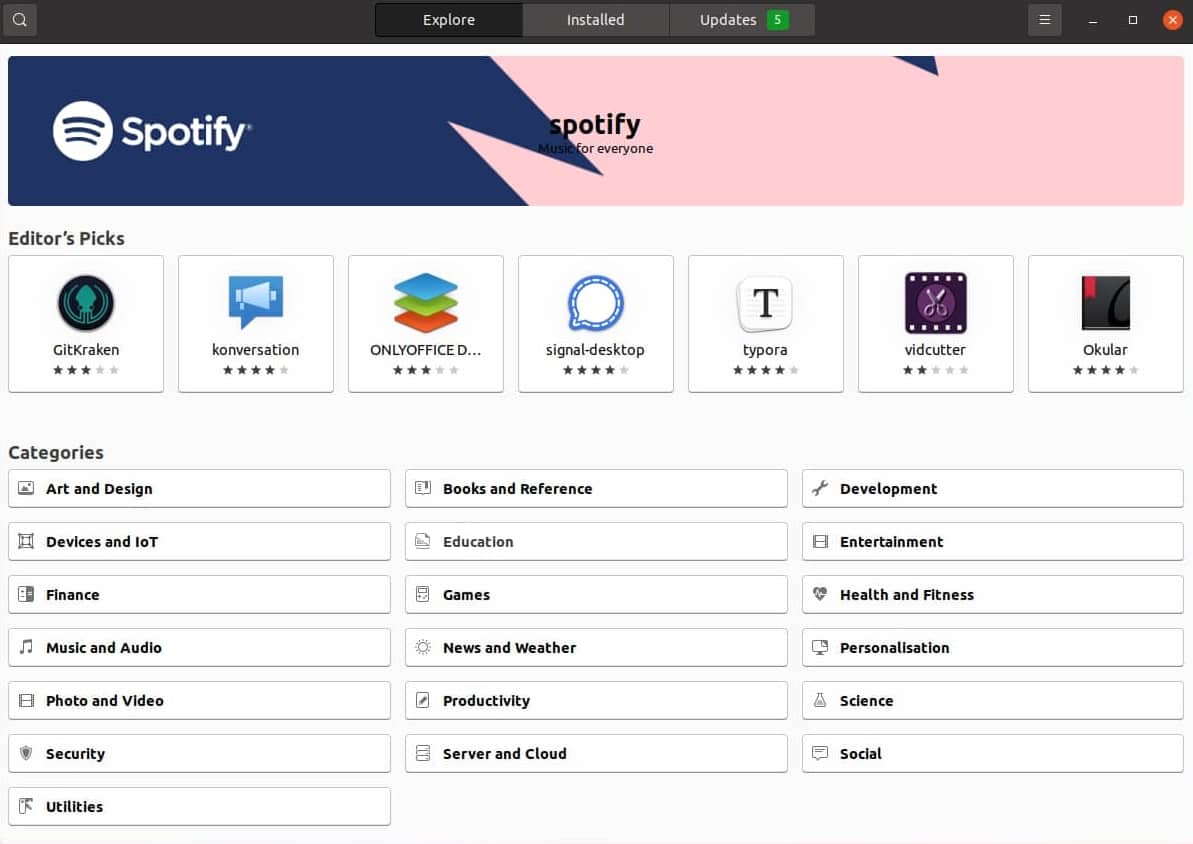Click the Music and Audio note icon
Viewport: 1193px width, 844px height.
pyautogui.click(x=26, y=647)
